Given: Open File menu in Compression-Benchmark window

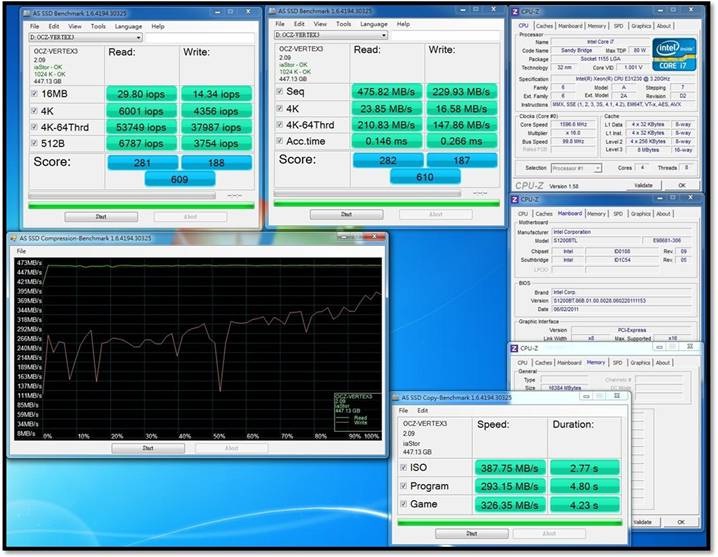Looking at the screenshot, I should click(21, 251).
